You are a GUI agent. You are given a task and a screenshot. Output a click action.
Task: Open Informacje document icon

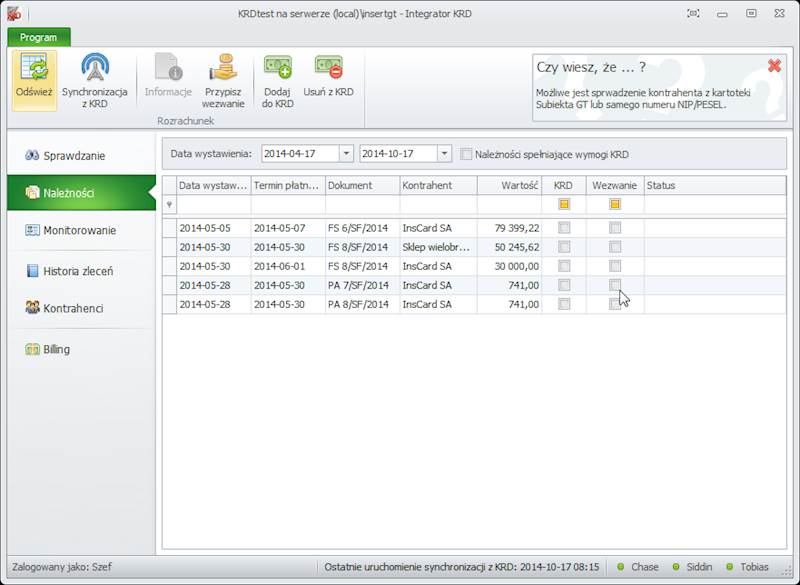[168, 67]
